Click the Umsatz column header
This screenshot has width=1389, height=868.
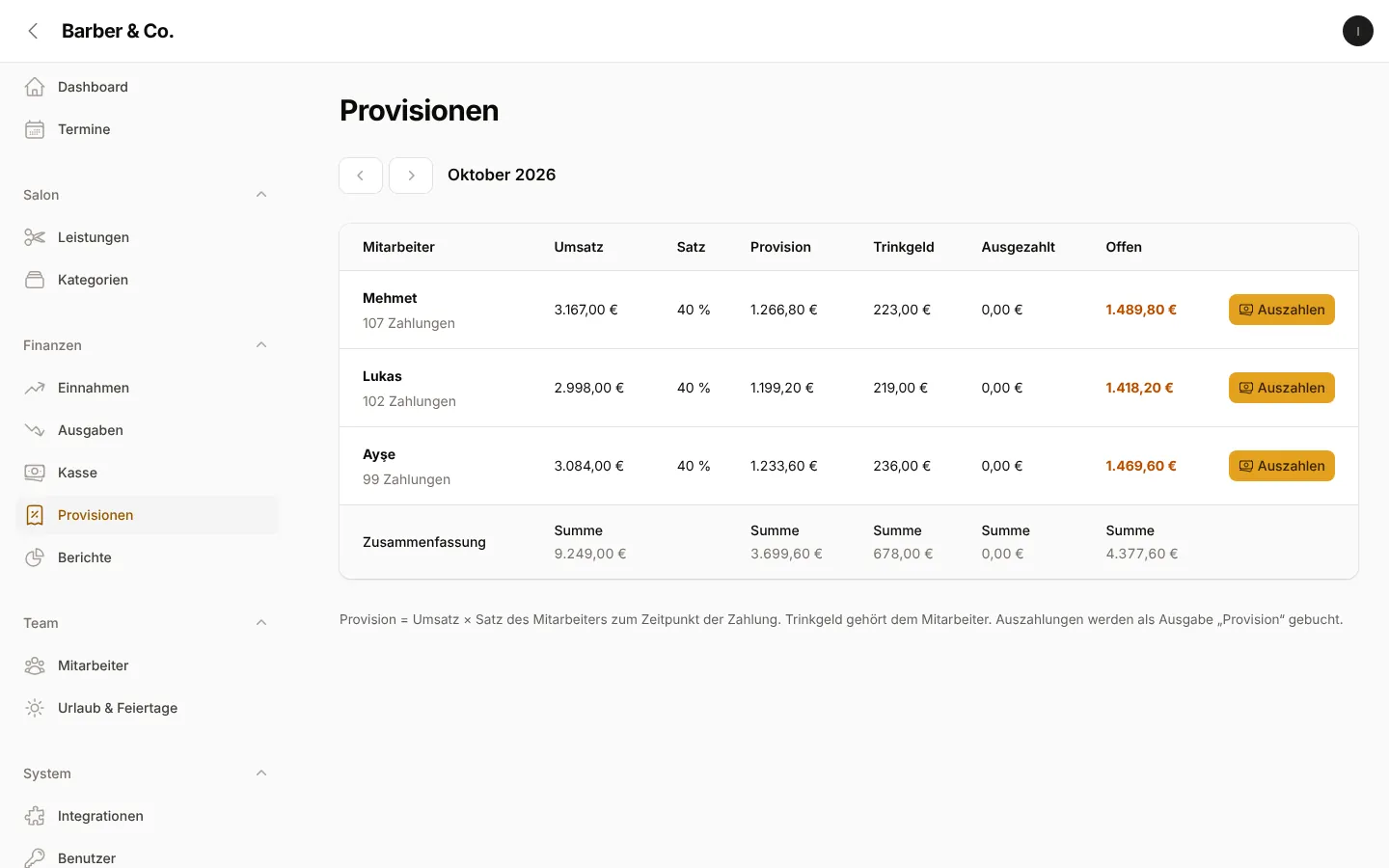point(579,247)
